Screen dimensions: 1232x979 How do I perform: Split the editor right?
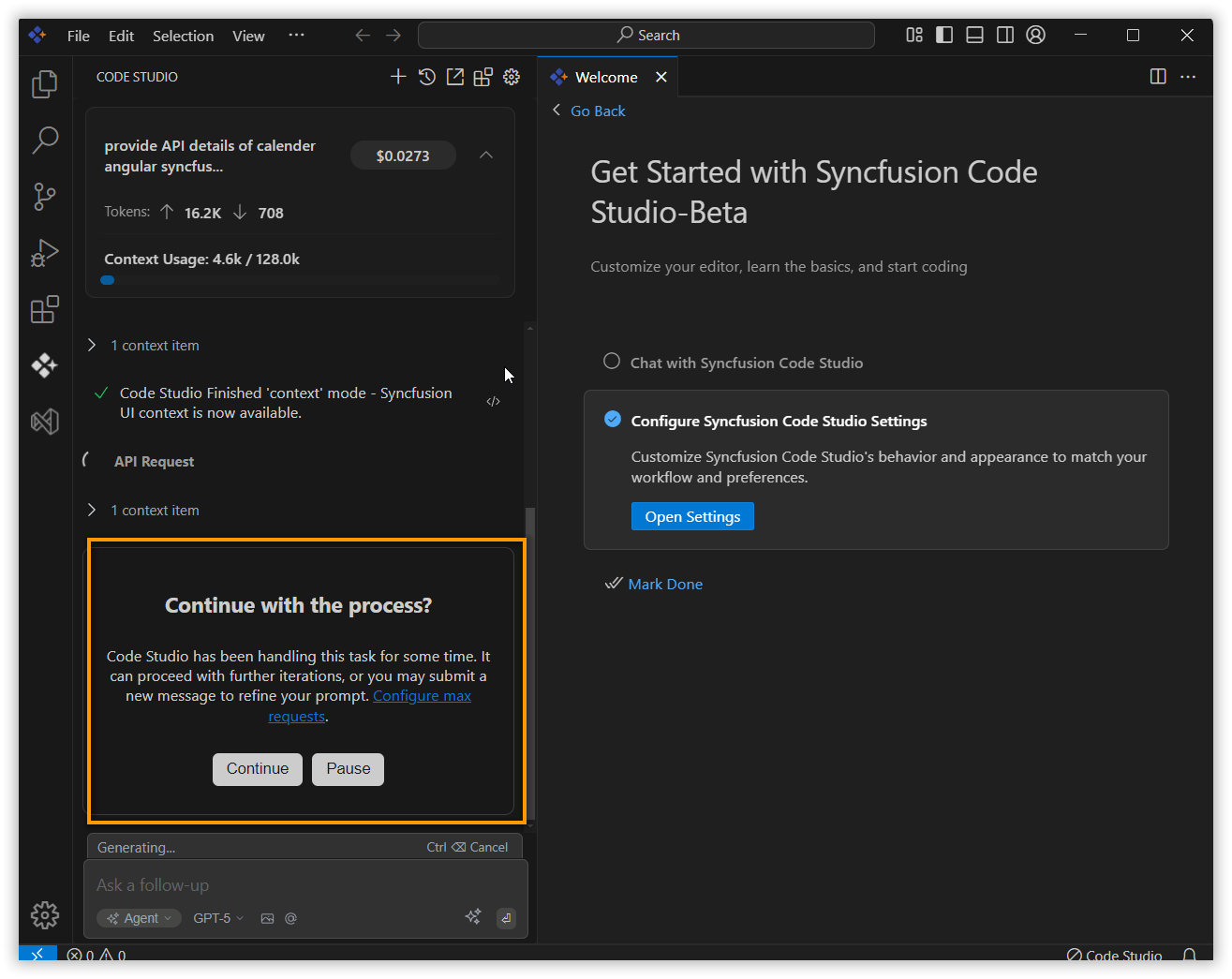1158,77
